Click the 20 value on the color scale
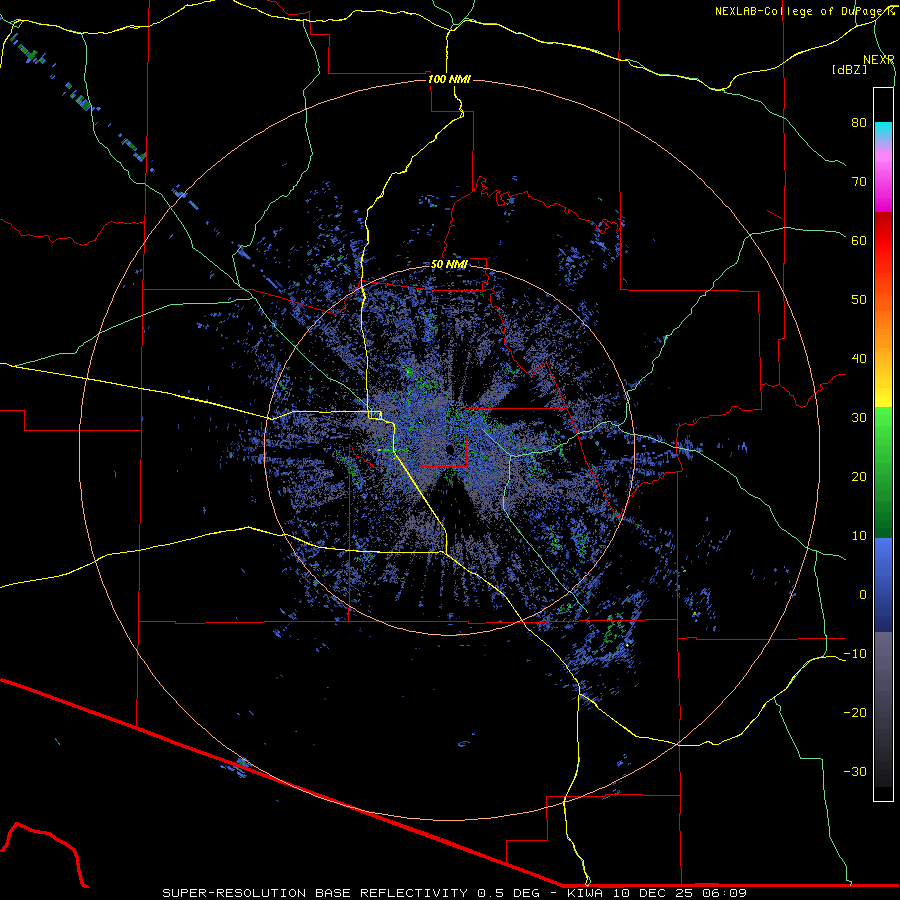This screenshot has width=900, height=900. point(859,477)
